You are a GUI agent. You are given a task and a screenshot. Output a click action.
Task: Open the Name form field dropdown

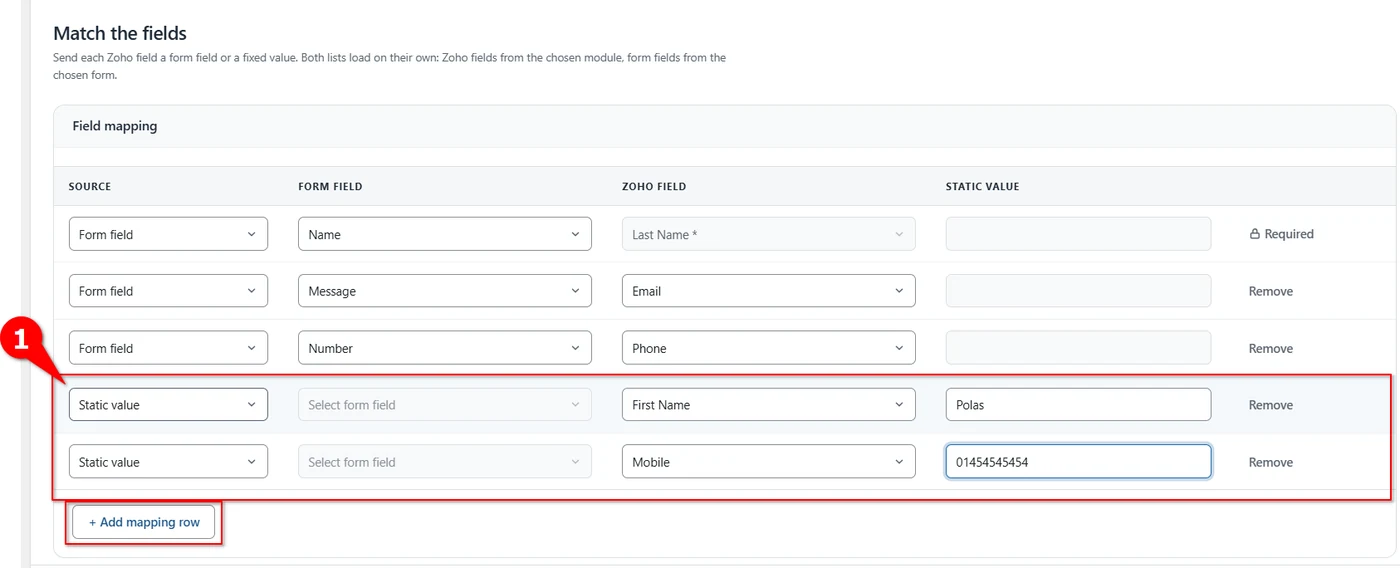pyautogui.click(x=445, y=234)
